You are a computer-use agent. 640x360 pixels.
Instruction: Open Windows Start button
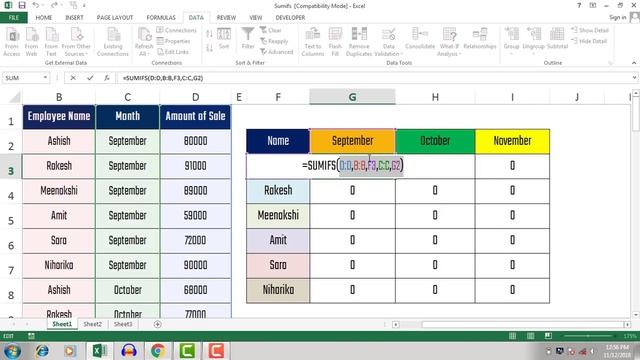click(x=13, y=351)
